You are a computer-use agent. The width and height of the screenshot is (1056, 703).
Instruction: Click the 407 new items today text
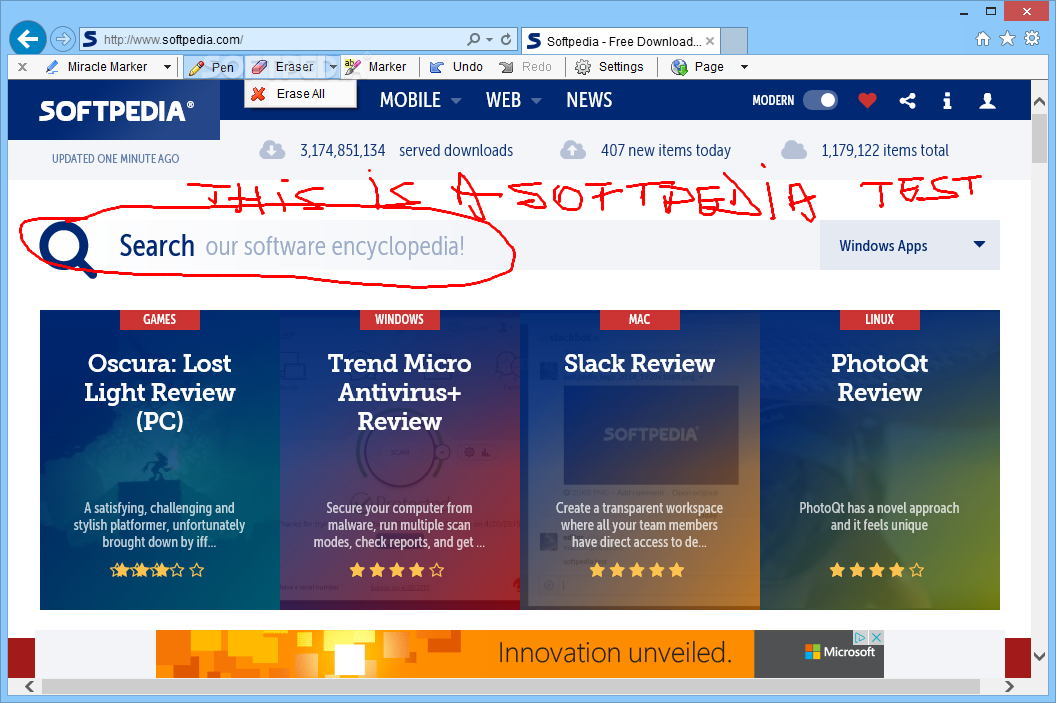(x=665, y=150)
